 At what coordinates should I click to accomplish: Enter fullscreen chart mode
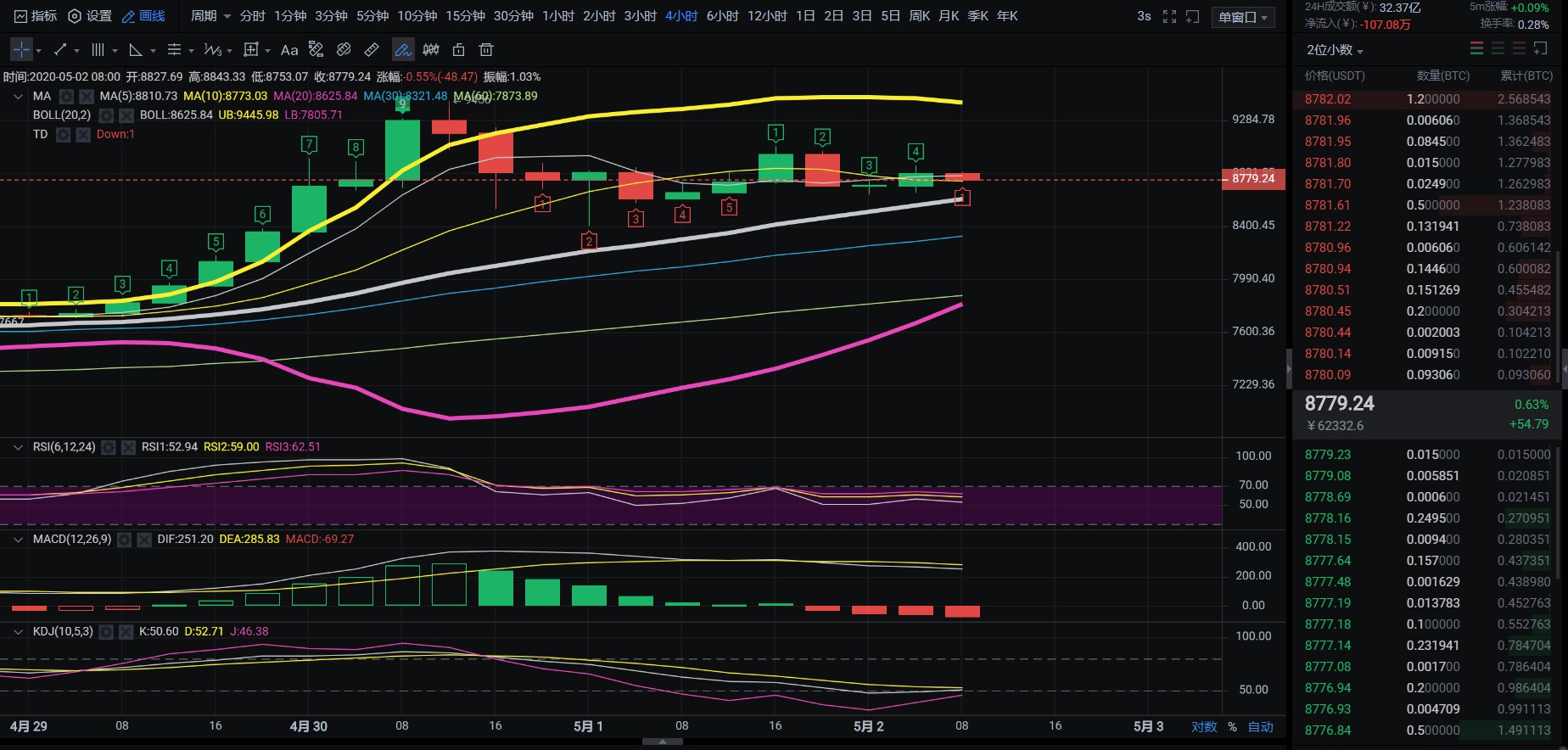1169,16
